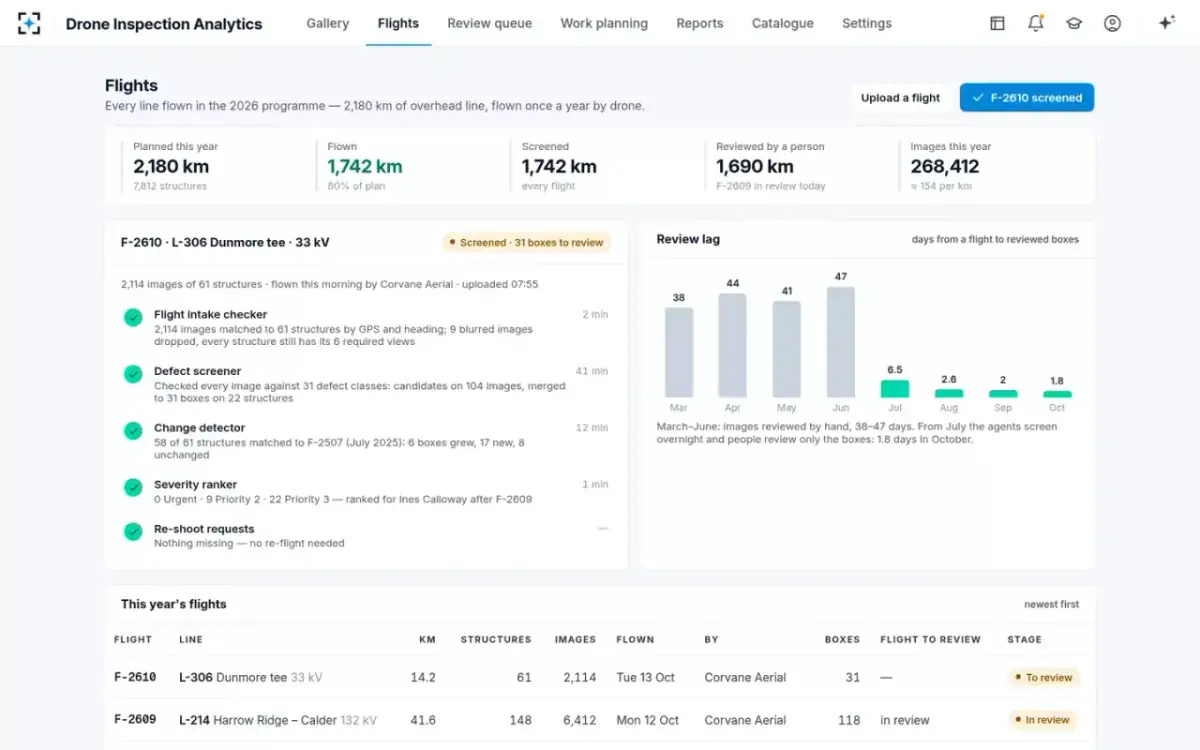The height and width of the screenshot is (750, 1200).
Task: Open the user account icon
Action: pos(1112,23)
